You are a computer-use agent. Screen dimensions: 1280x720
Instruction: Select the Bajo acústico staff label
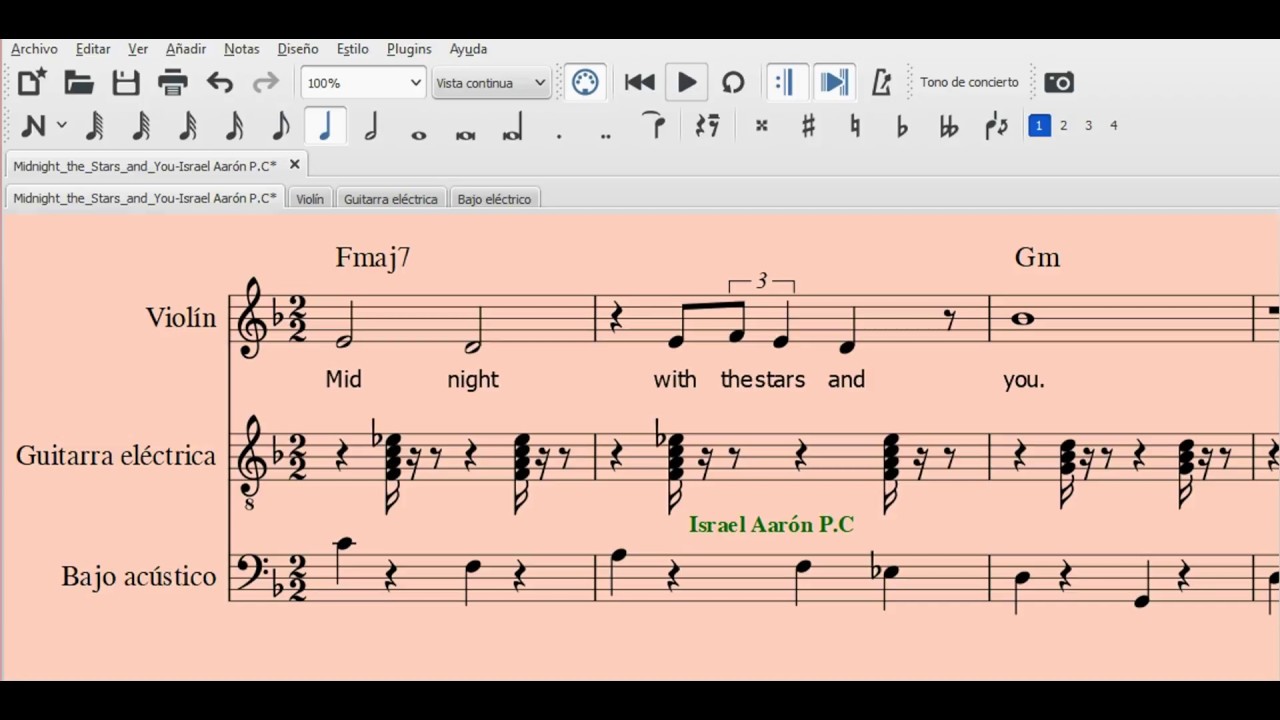(x=139, y=577)
